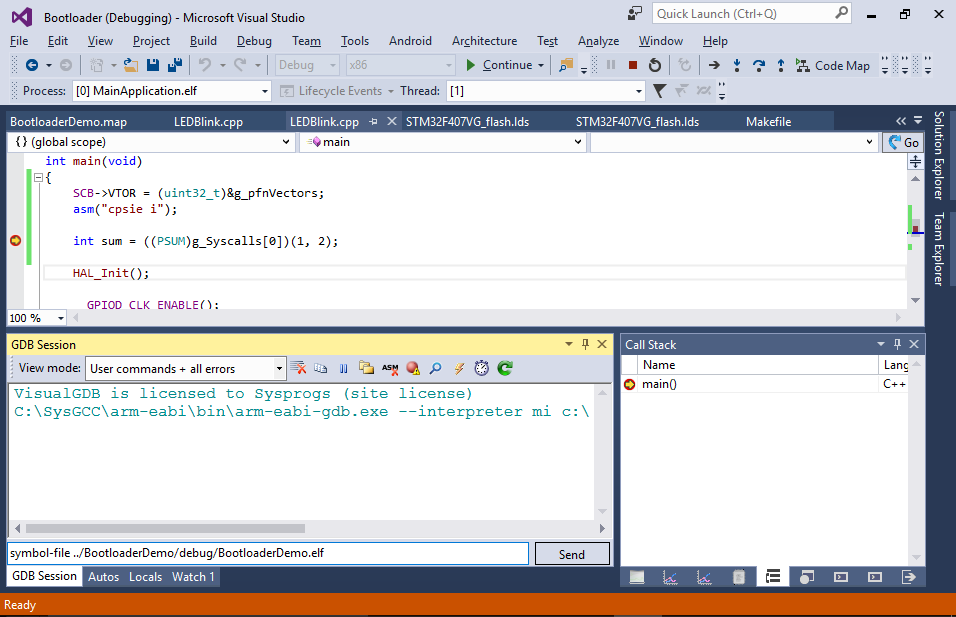956x617 pixels.
Task: Click the Step Out icon
Action: tap(780, 65)
